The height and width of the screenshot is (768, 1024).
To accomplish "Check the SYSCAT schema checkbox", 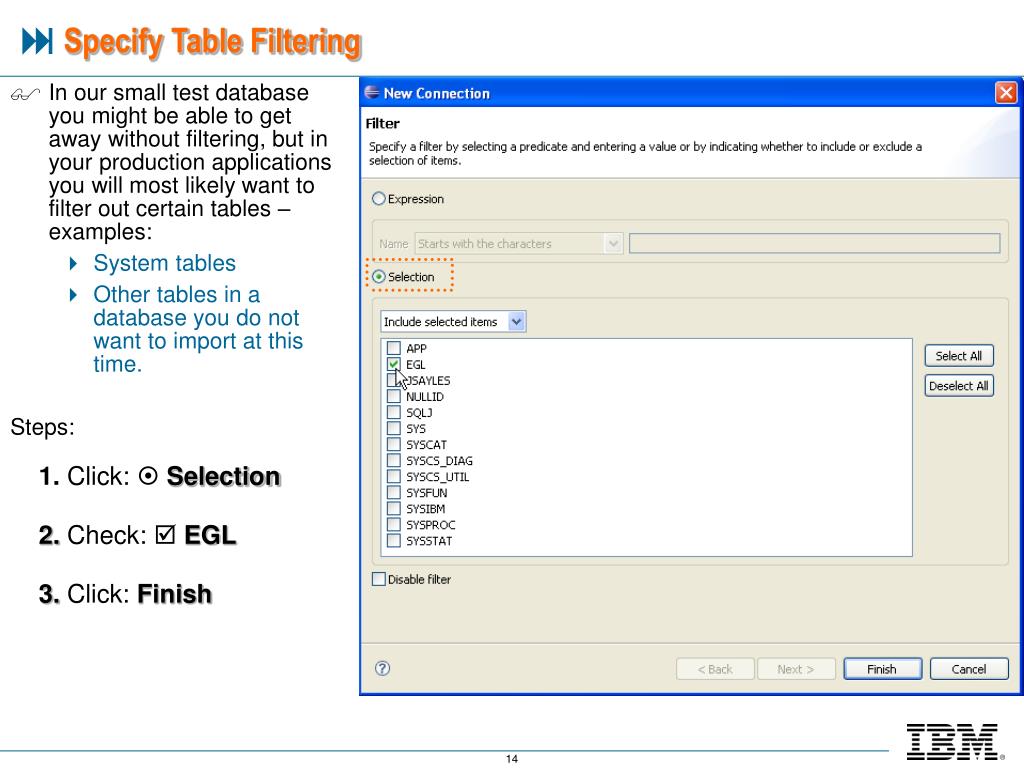I will 394,445.
